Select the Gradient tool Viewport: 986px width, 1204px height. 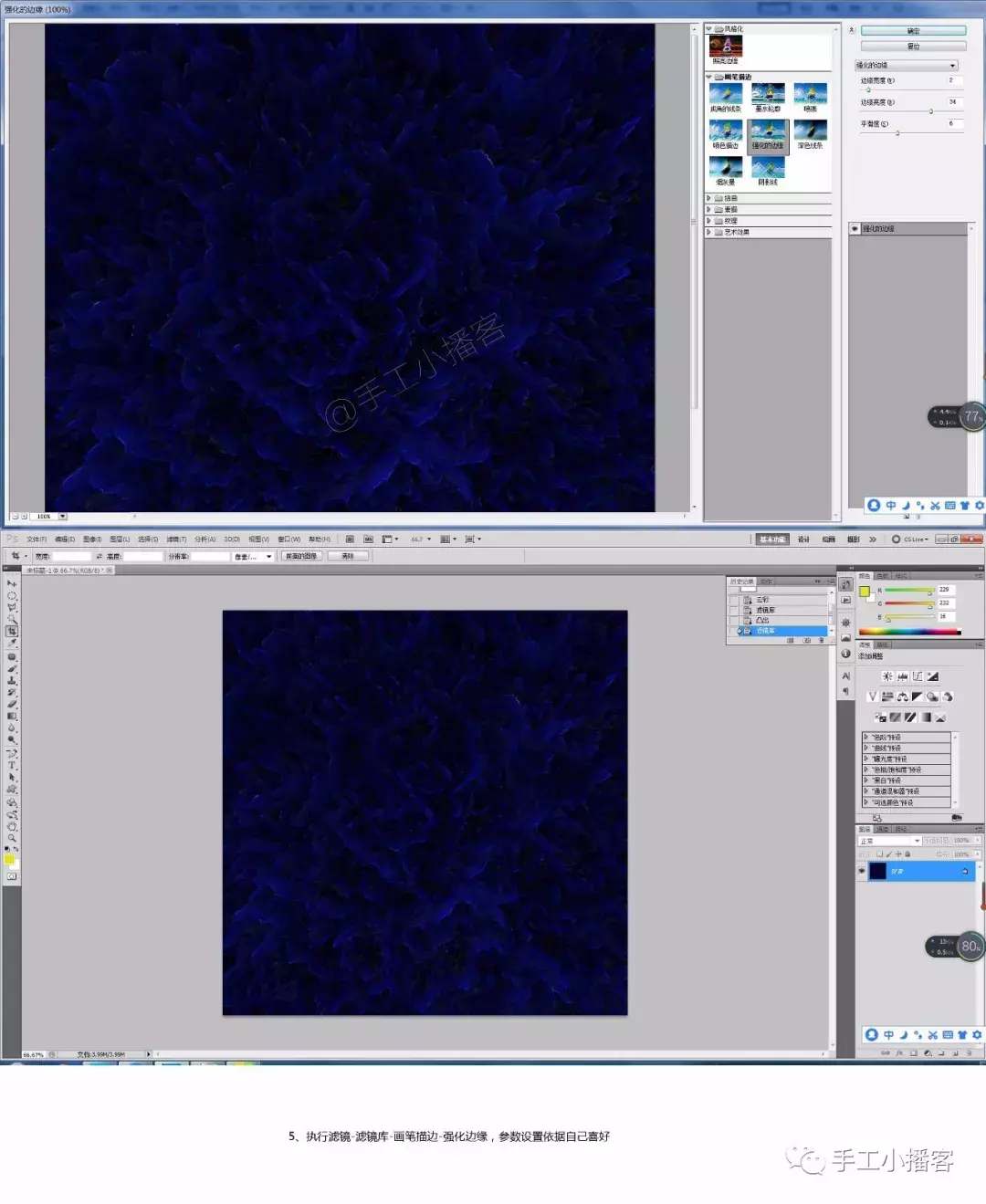(x=12, y=717)
